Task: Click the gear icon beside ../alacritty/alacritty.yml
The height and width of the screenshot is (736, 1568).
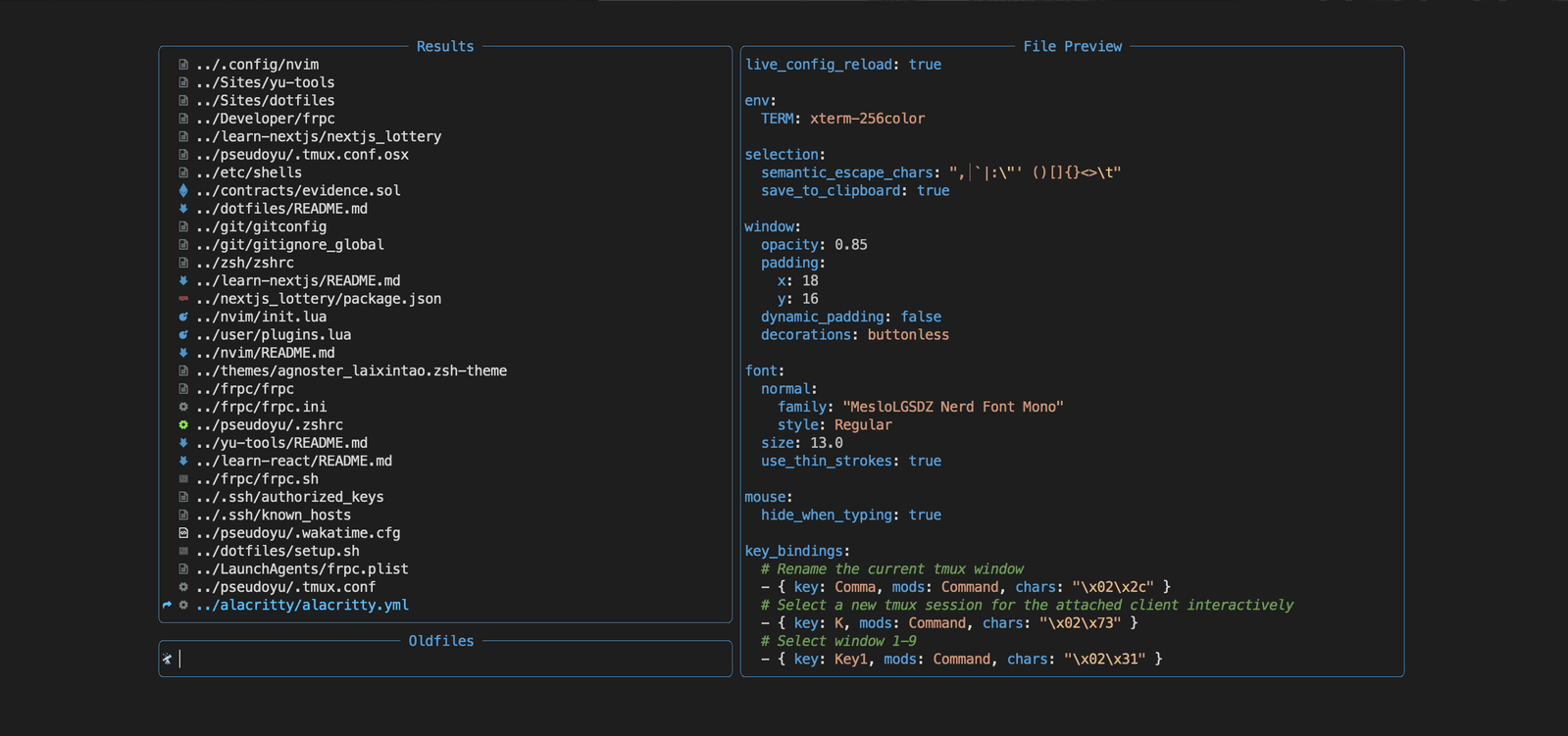Action: click(183, 606)
